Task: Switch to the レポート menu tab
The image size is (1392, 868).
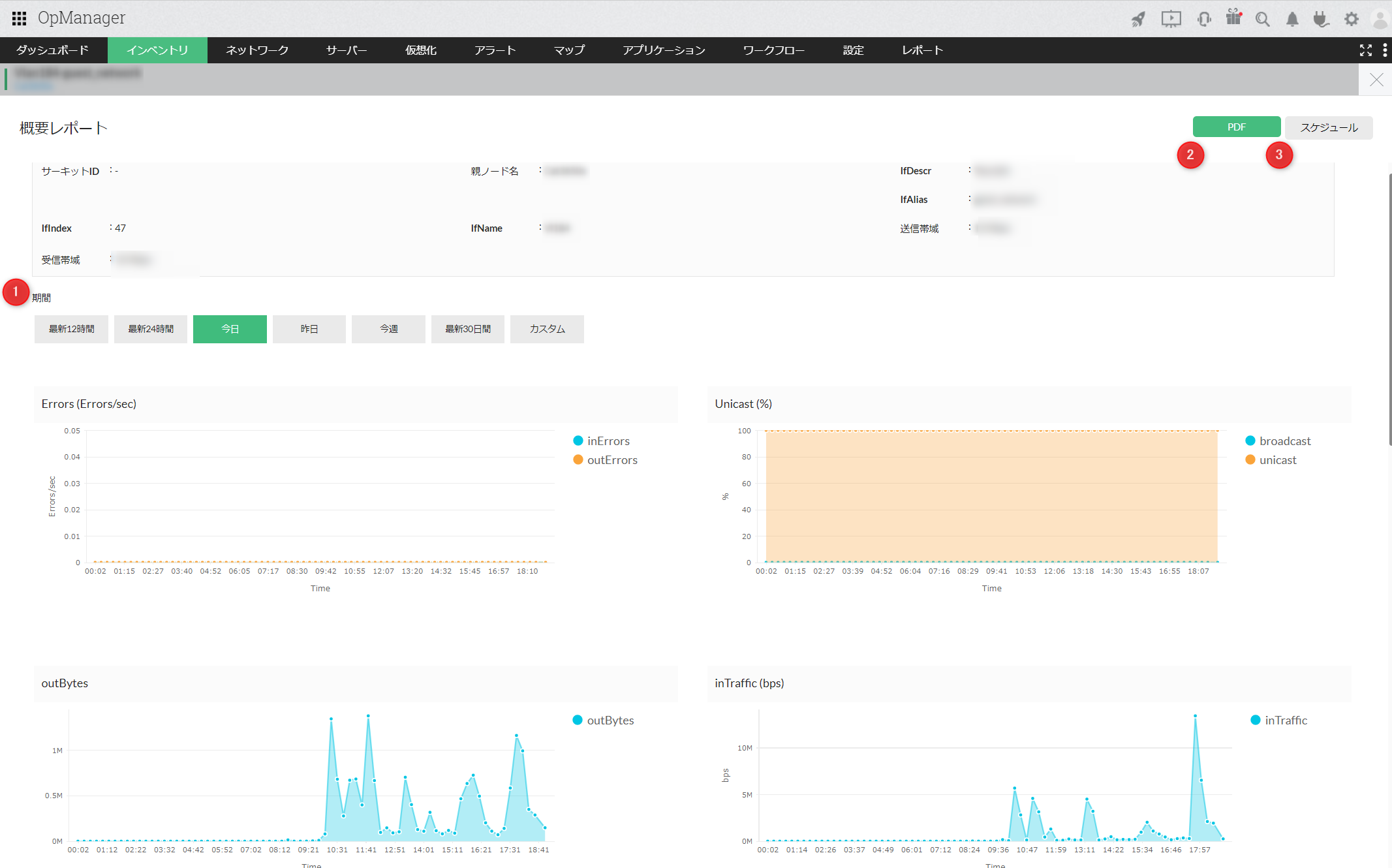Action: [x=922, y=50]
